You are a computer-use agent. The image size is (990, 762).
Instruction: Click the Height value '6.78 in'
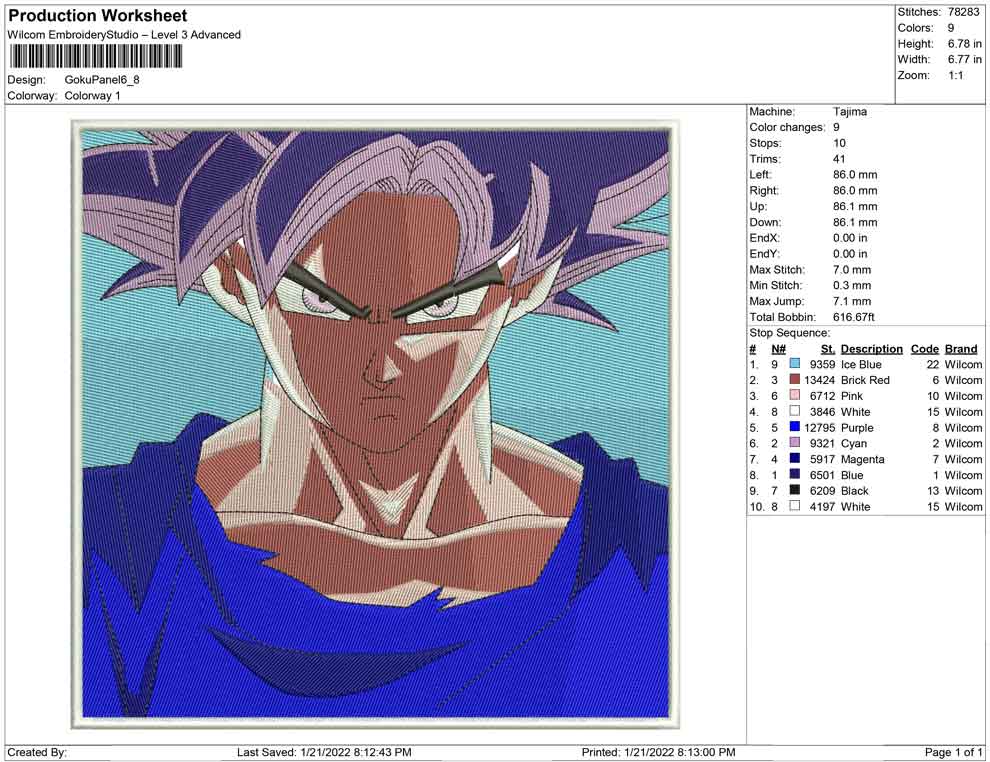pyautogui.click(x=964, y=44)
